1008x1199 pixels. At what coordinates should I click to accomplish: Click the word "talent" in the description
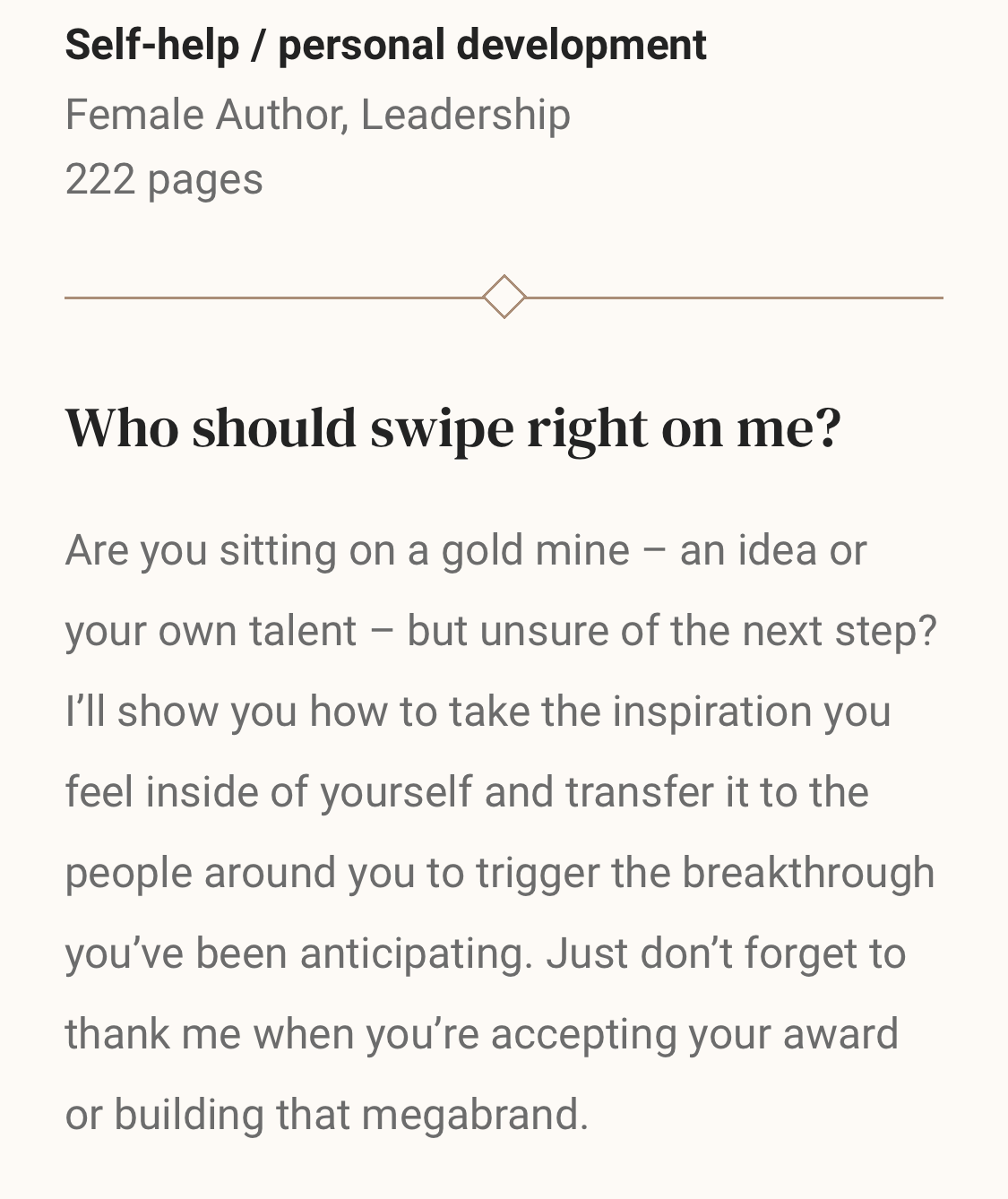303,630
